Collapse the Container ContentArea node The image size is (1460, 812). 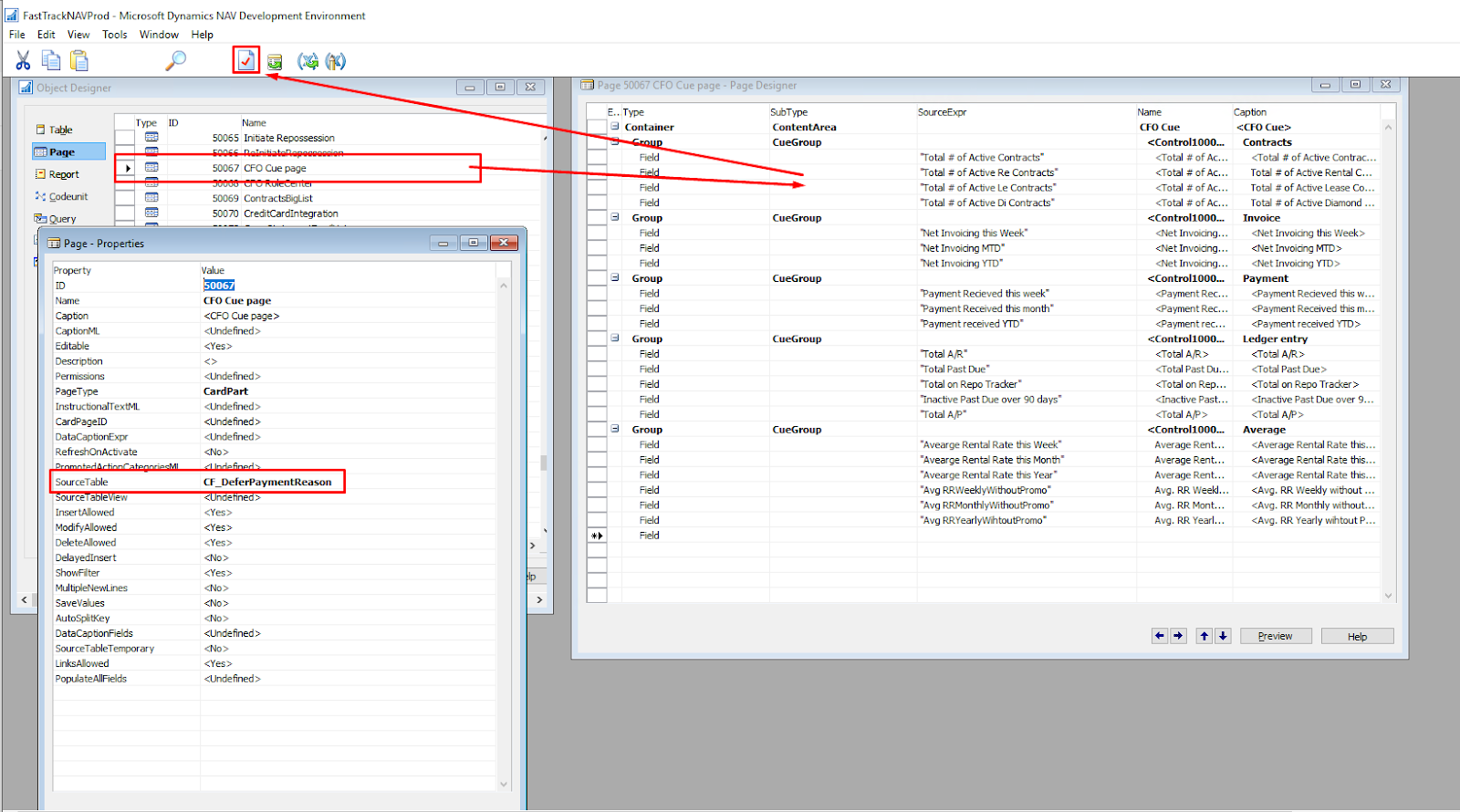[615, 127]
